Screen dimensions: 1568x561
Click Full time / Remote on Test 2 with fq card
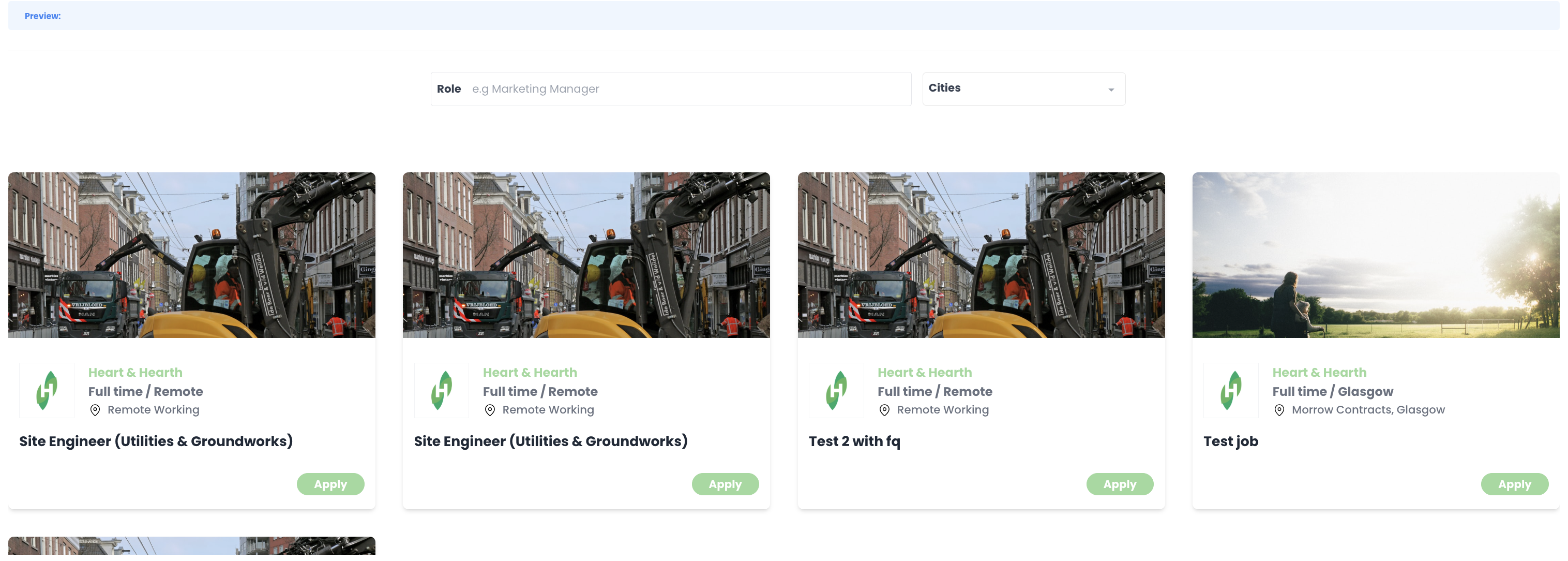point(934,392)
